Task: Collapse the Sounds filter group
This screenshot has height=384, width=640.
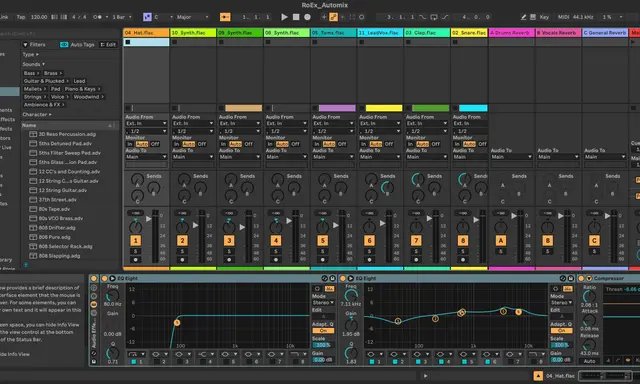Action: [34, 64]
